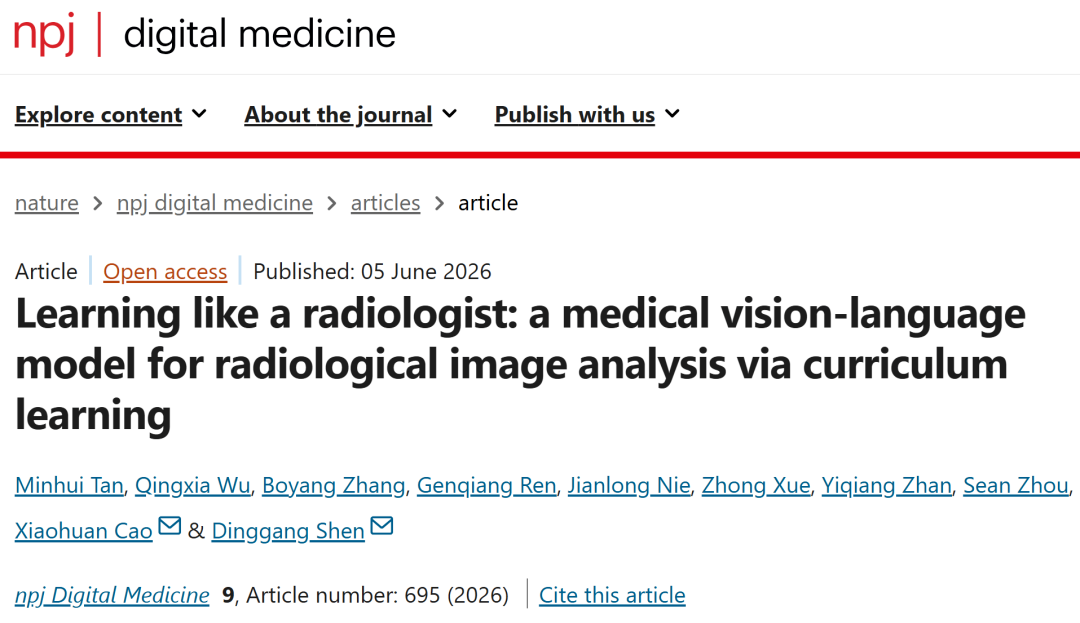Navigate to the articles breadcrumb
1080x623 pixels.
tap(385, 203)
